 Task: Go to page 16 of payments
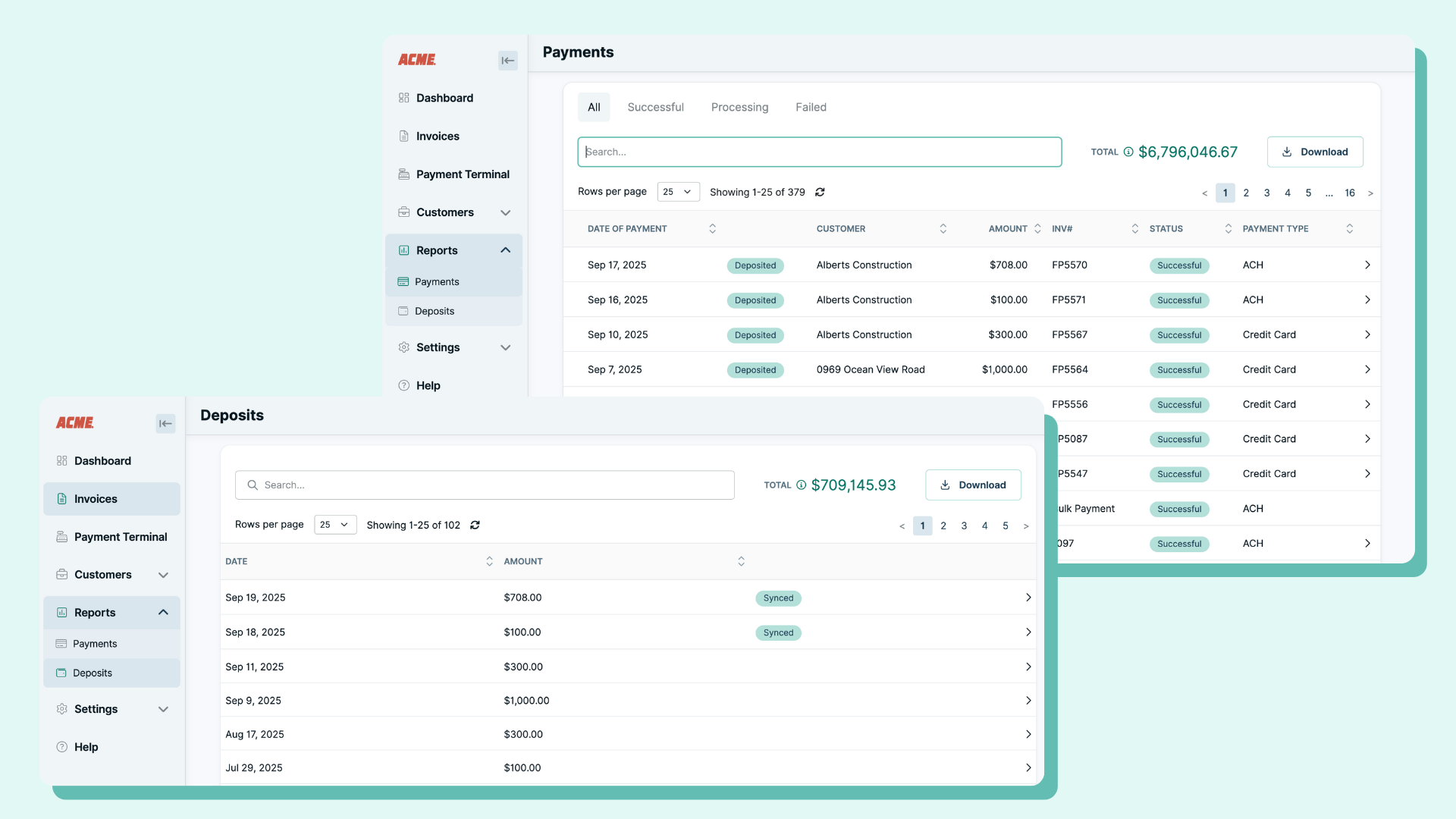(1350, 193)
